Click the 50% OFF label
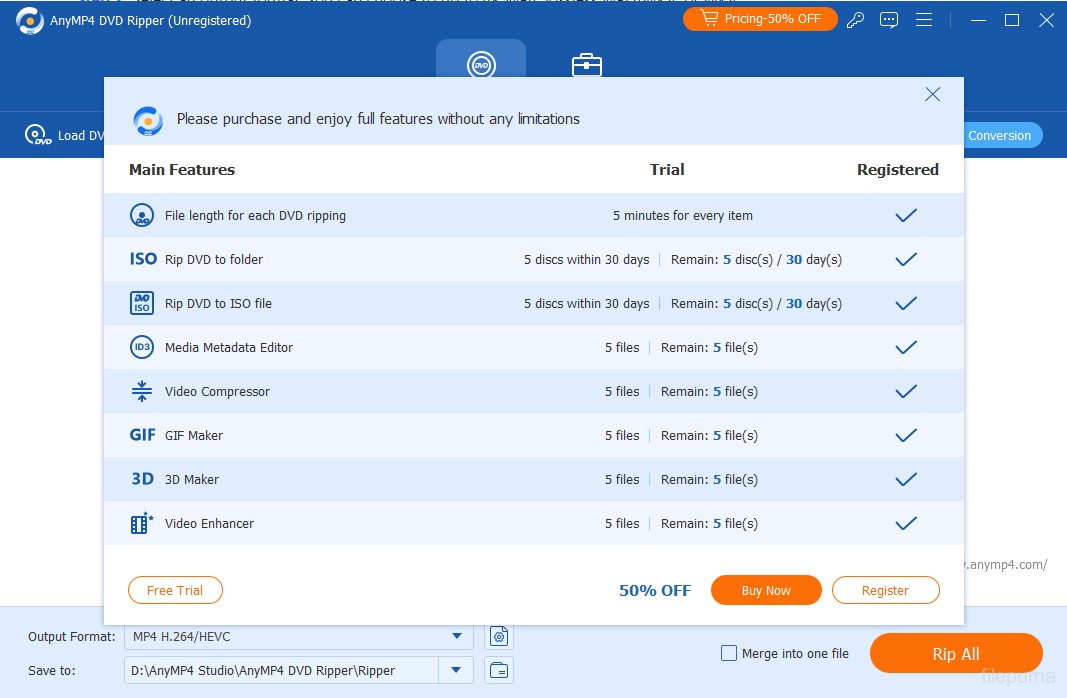The height and width of the screenshot is (698, 1067). 655,591
